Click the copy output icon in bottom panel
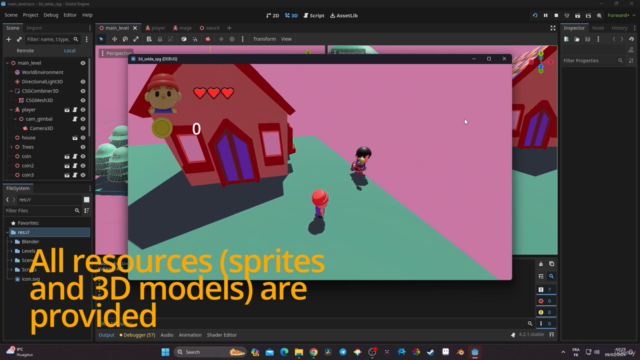The height and width of the screenshot is (360, 640). tap(551, 264)
